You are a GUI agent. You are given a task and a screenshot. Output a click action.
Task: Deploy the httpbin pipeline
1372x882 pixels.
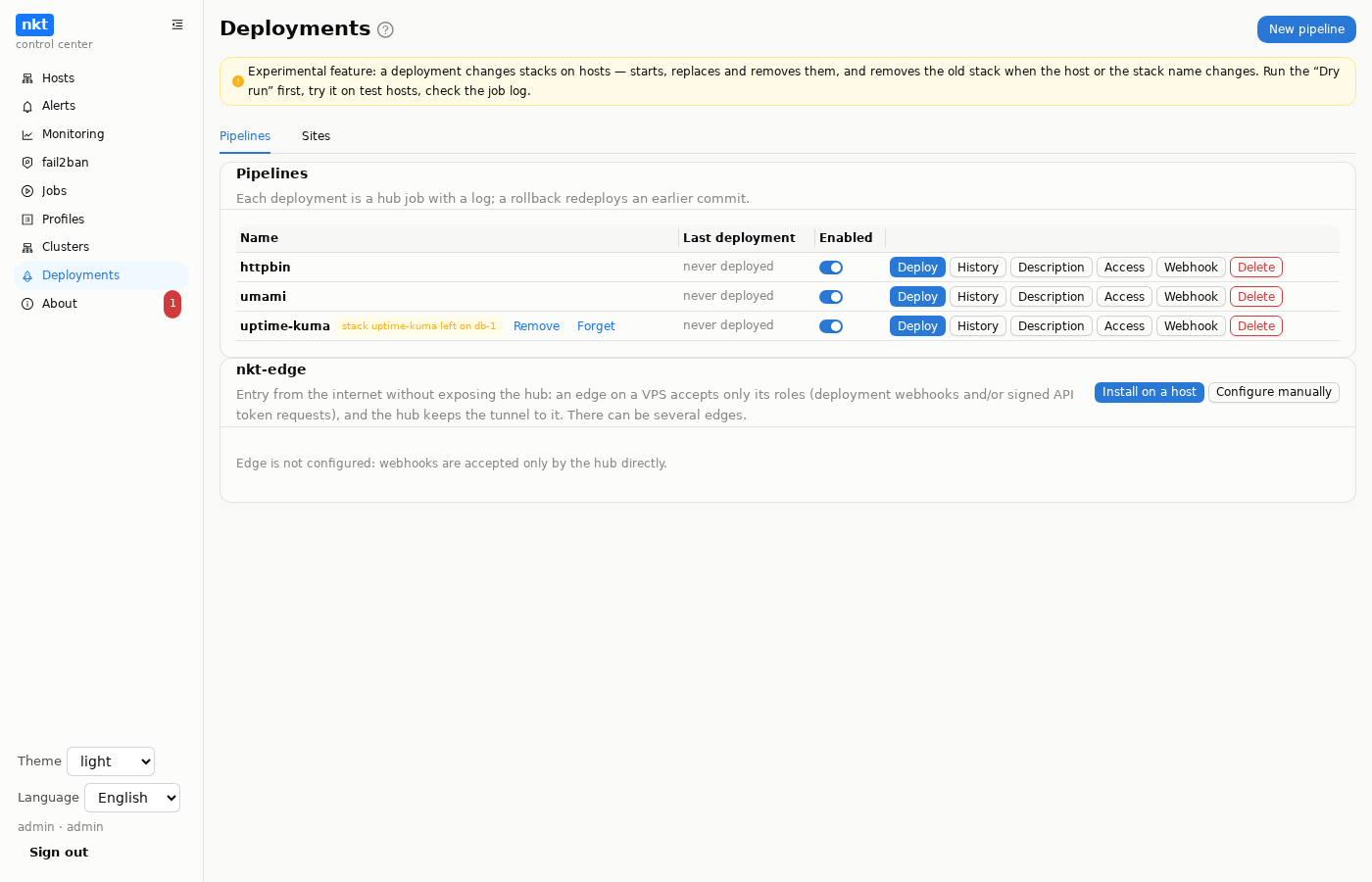[x=917, y=268]
